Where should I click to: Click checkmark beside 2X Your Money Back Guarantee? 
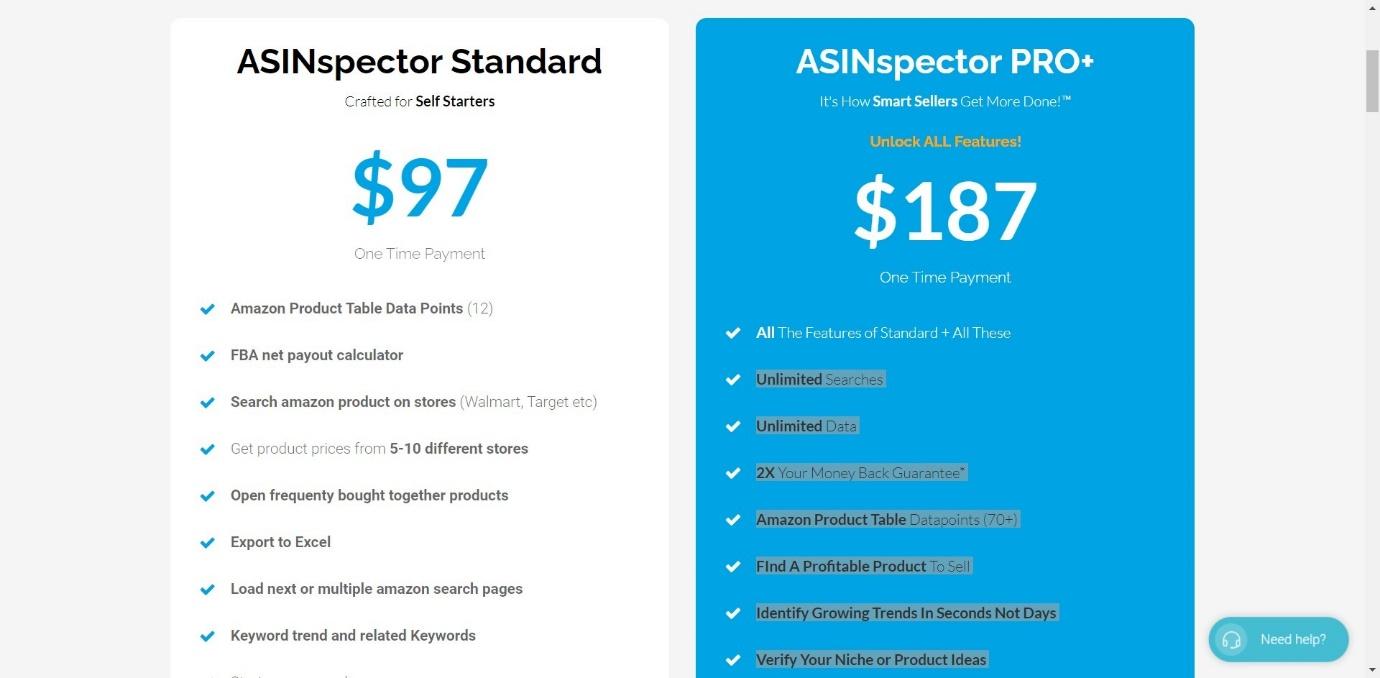(733, 473)
